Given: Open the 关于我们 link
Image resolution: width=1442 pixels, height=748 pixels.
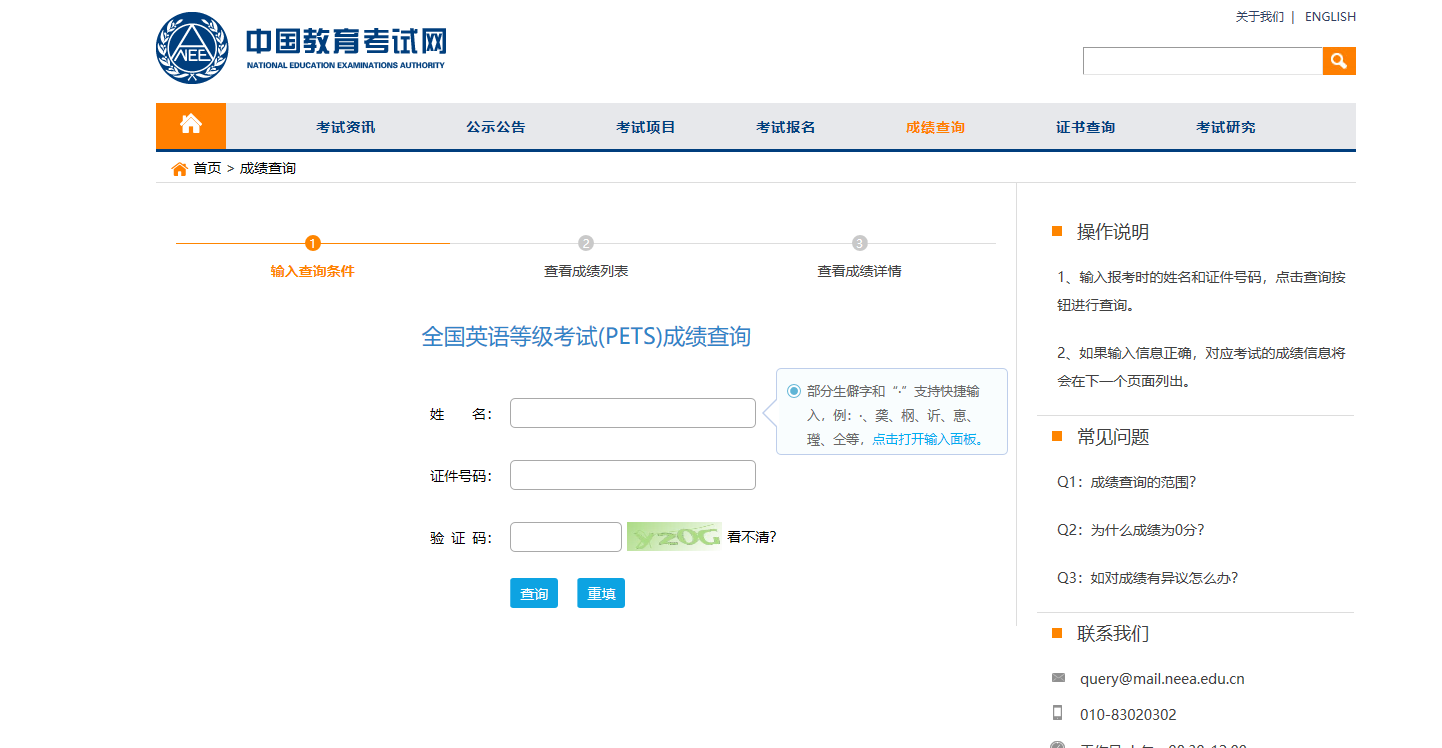Looking at the screenshot, I should point(1260,17).
